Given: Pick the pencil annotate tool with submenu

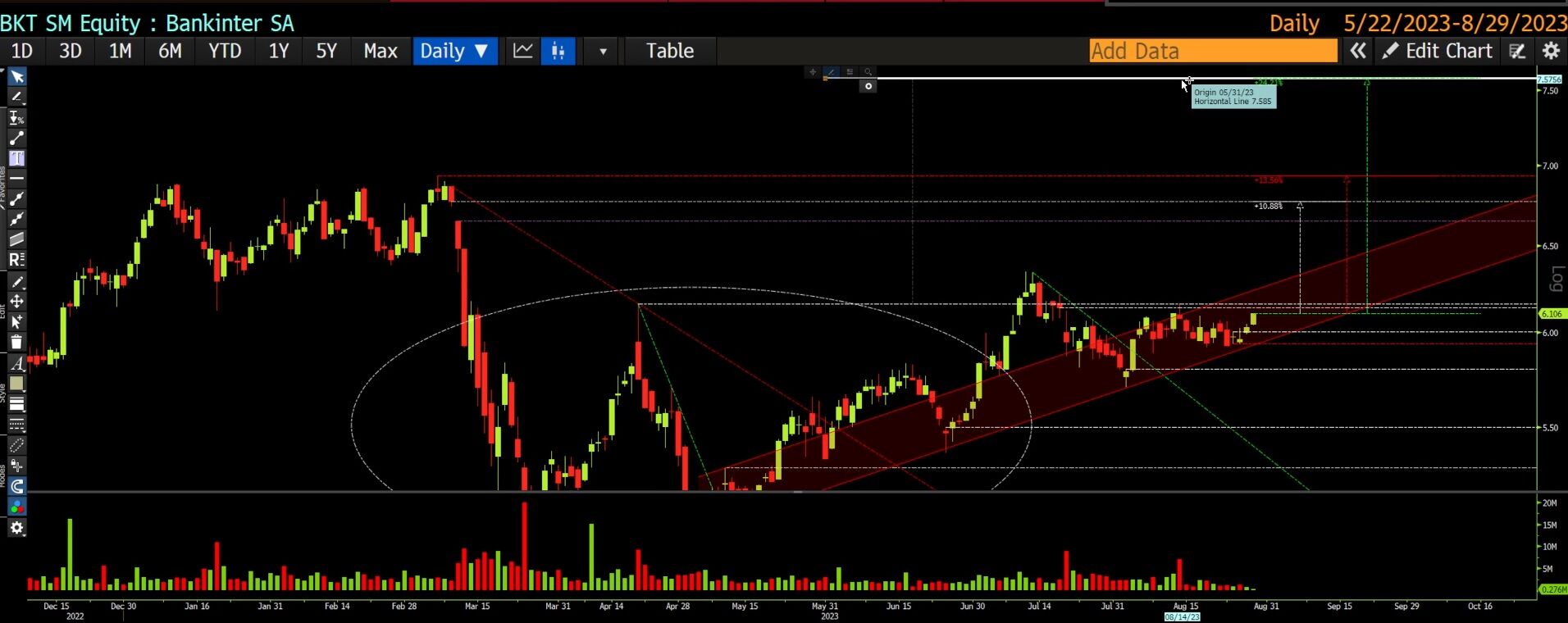Looking at the screenshot, I should 16,98.
